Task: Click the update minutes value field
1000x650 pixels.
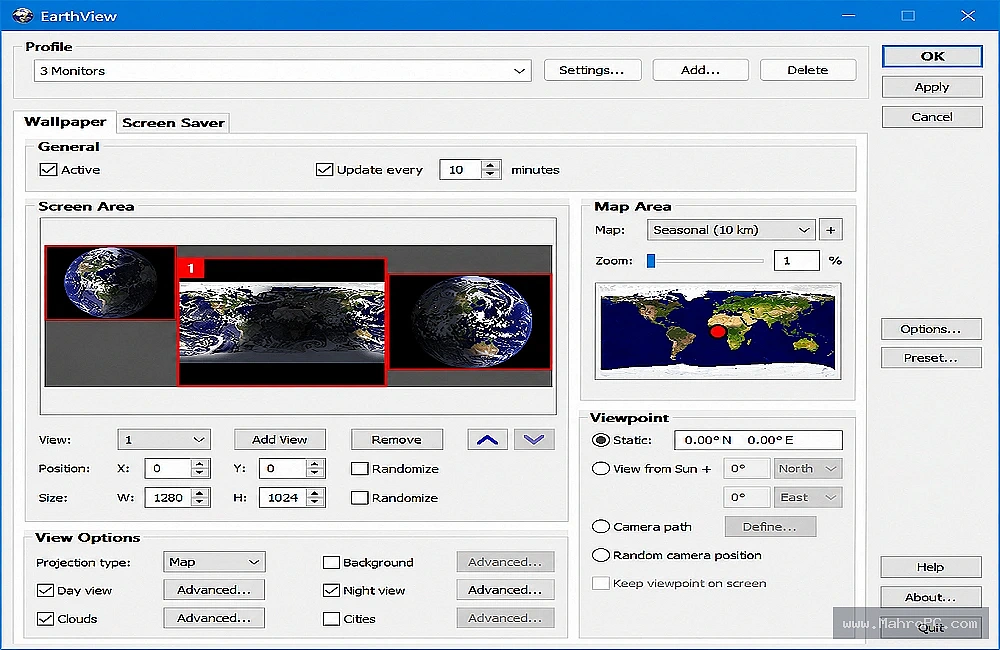Action: [x=460, y=170]
